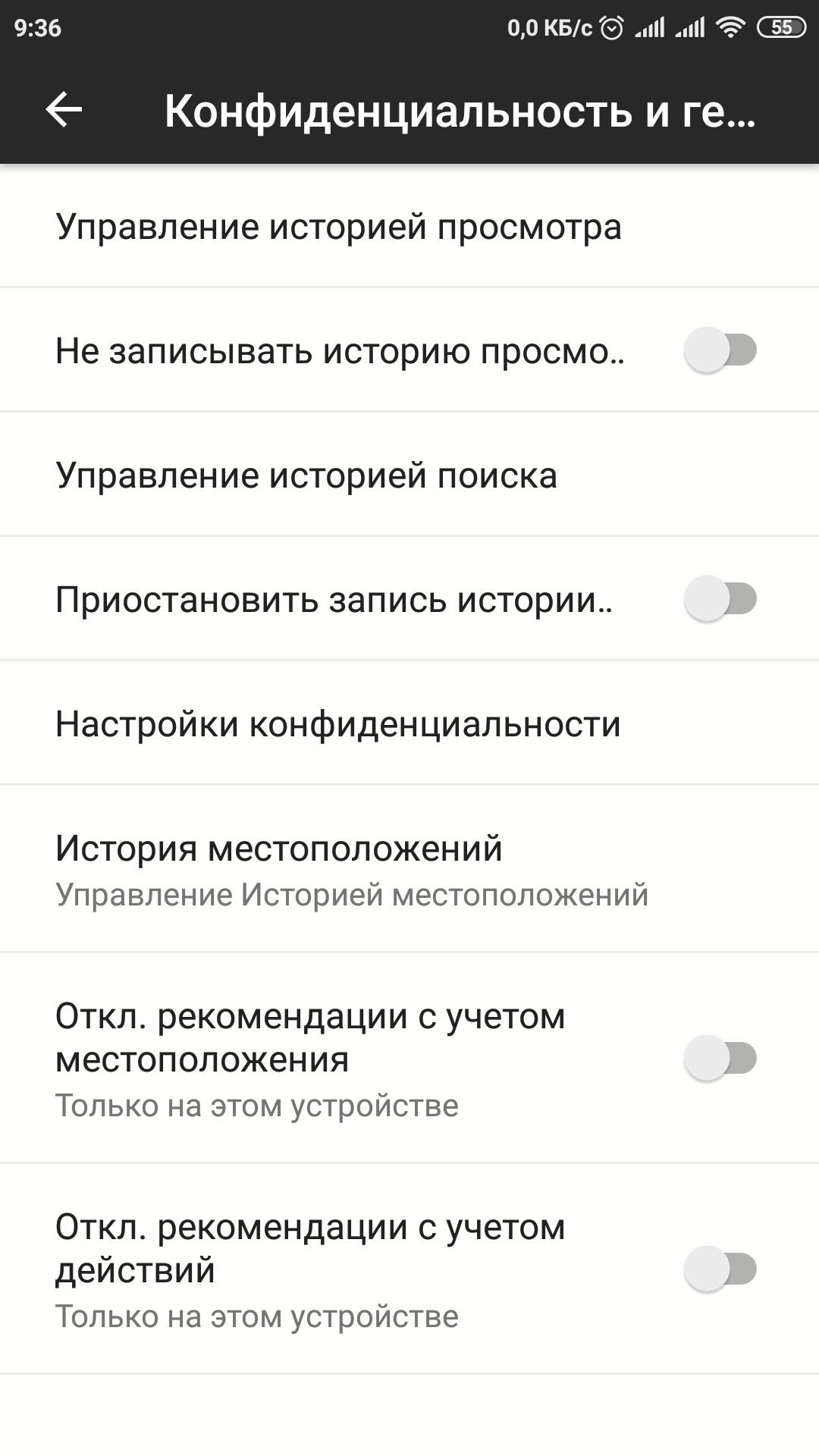Open 'История местоположений' settings
819x1456 pixels.
coord(279,849)
